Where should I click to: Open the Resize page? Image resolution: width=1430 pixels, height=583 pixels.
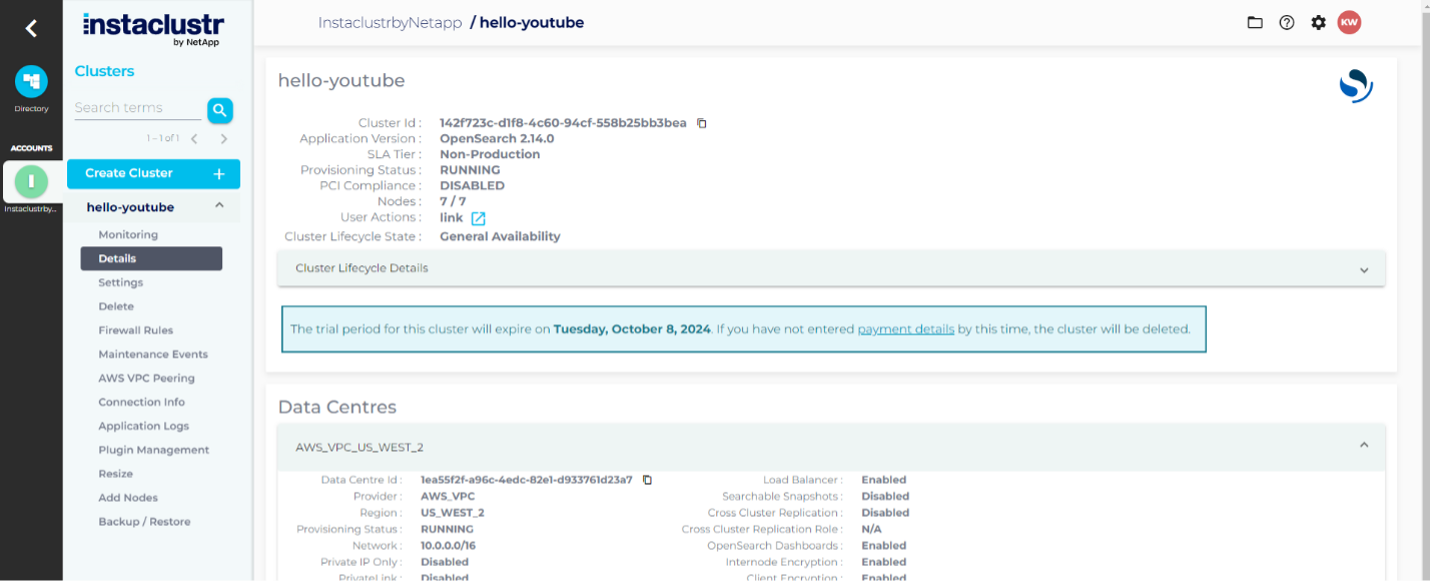pos(116,474)
